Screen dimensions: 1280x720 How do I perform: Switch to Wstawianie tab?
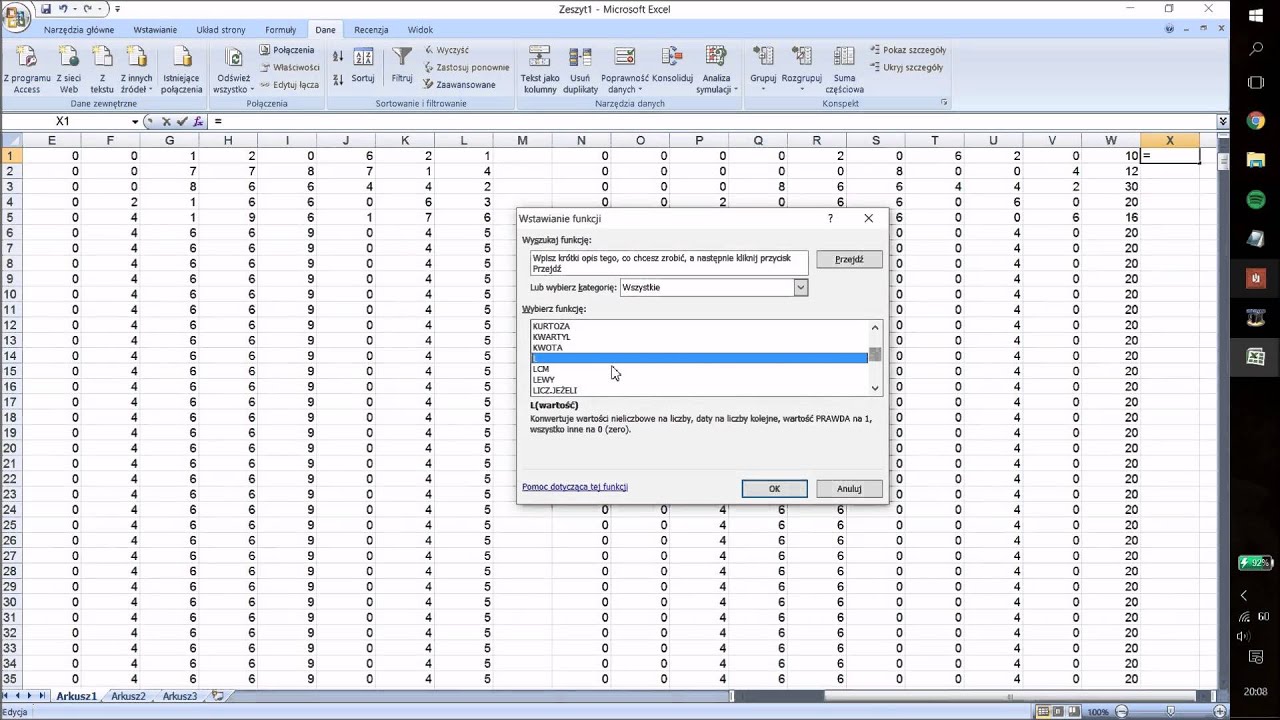(155, 30)
